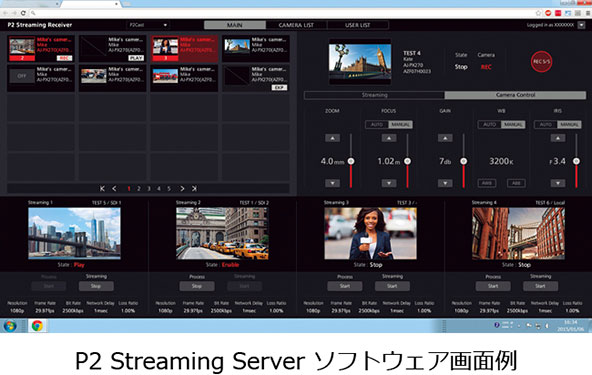This screenshot has height=375, width=592.
Task: Click Streaming 3 reporter preview
Action: coord(370,233)
